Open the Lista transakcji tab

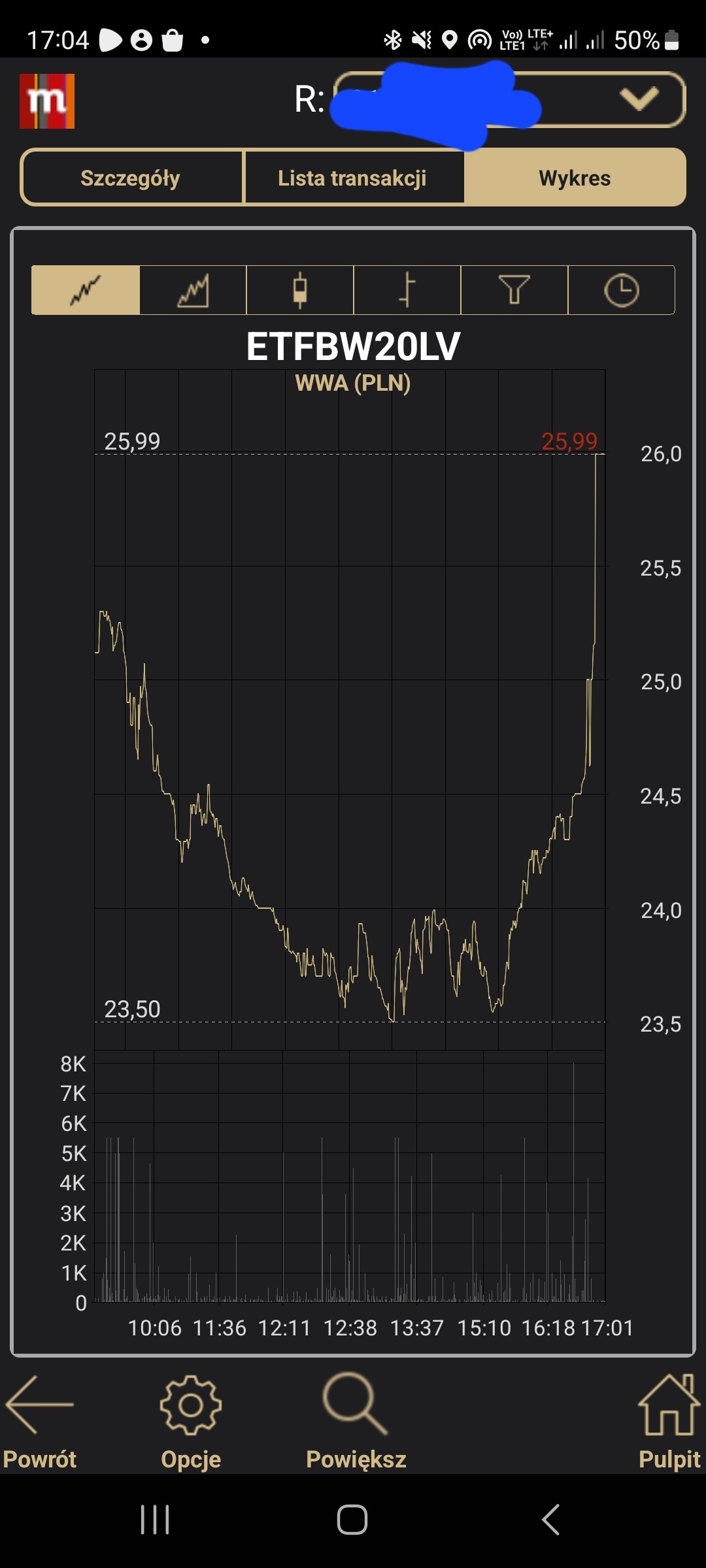tap(353, 178)
